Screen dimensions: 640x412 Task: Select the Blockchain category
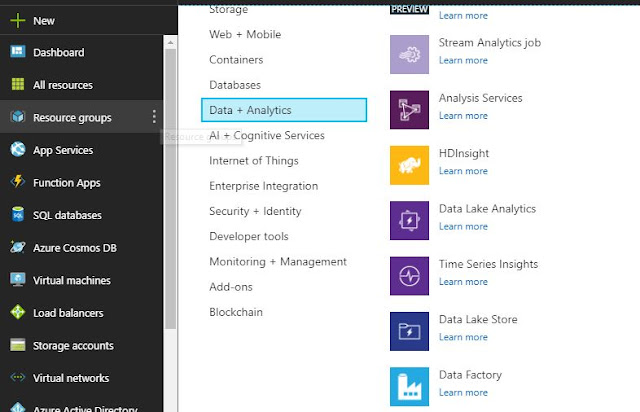[x=236, y=312]
